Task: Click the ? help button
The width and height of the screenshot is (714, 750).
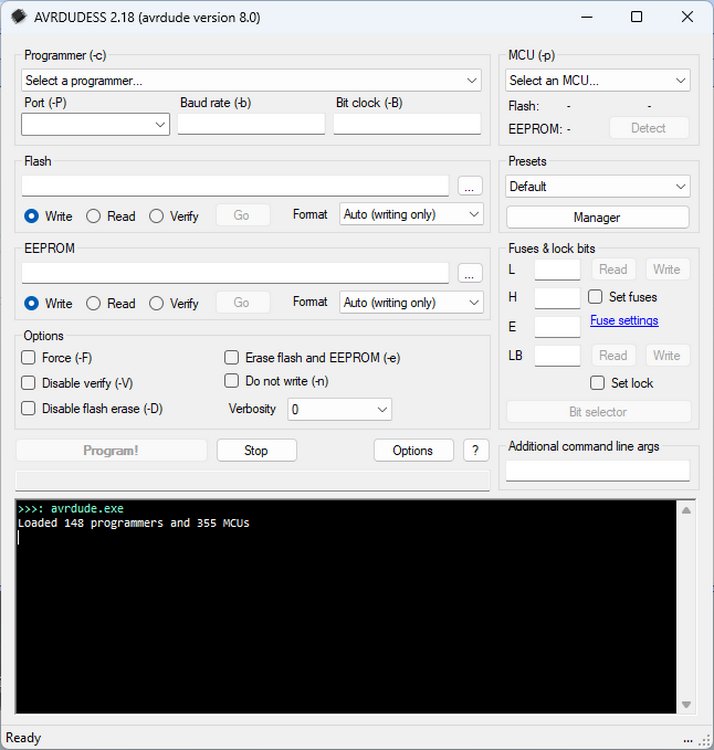Action: tap(476, 451)
